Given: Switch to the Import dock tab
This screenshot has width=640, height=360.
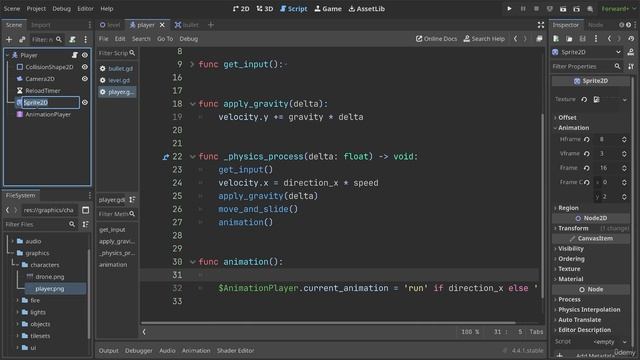Looking at the screenshot, I should [41, 25].
